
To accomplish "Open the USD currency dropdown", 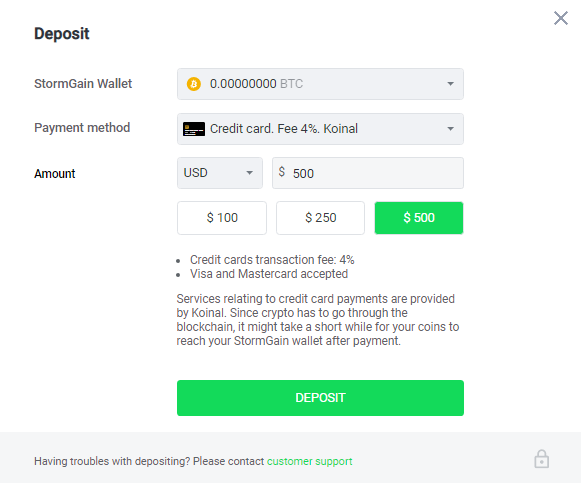I will 220,173.
